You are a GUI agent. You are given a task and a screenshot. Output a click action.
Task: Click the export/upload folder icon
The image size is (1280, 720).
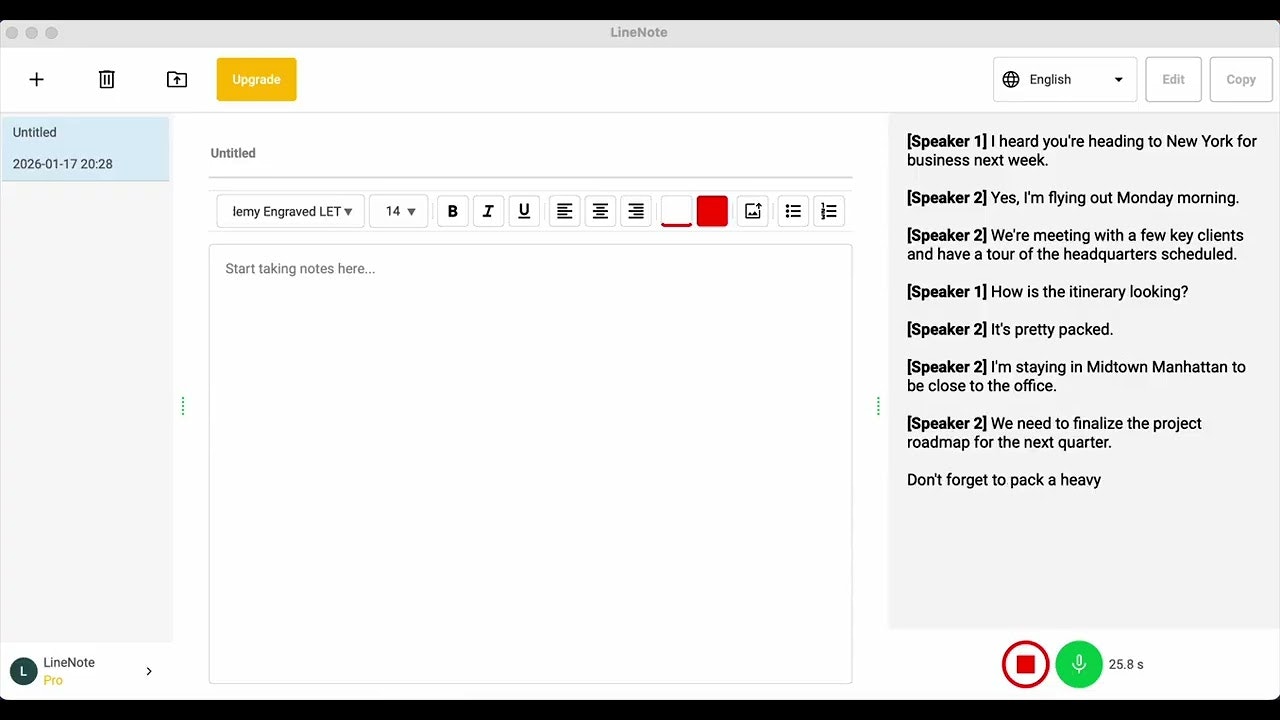tap(176, 79)
